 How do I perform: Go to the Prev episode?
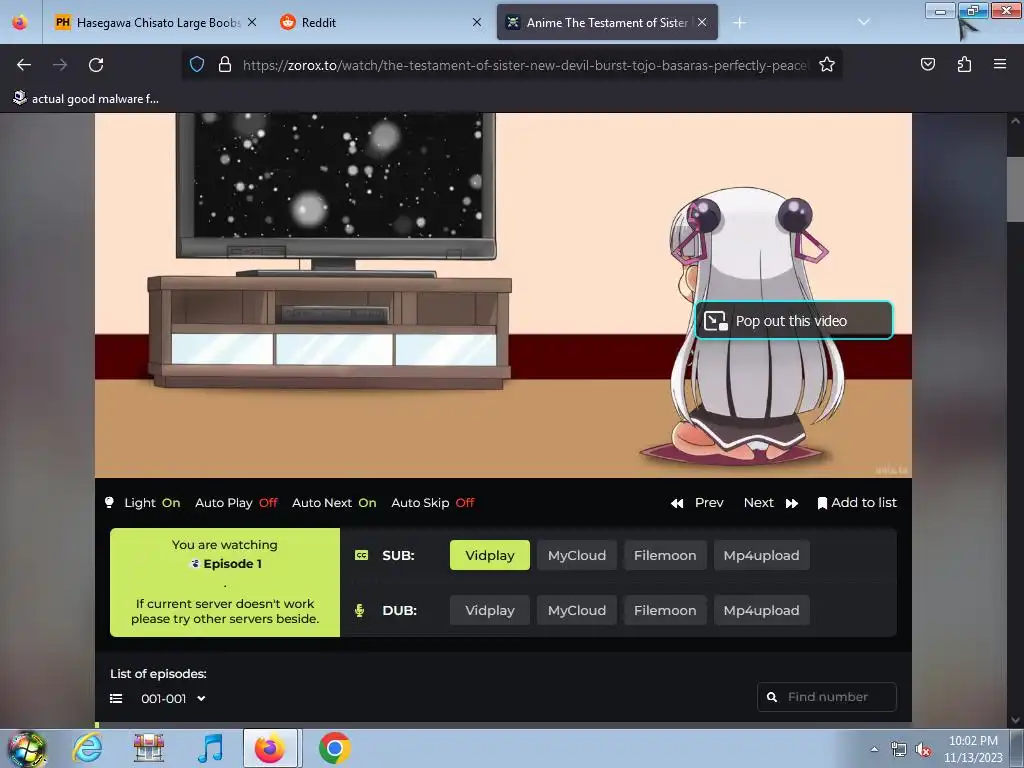pyautogui.click(x=697, y=503)
